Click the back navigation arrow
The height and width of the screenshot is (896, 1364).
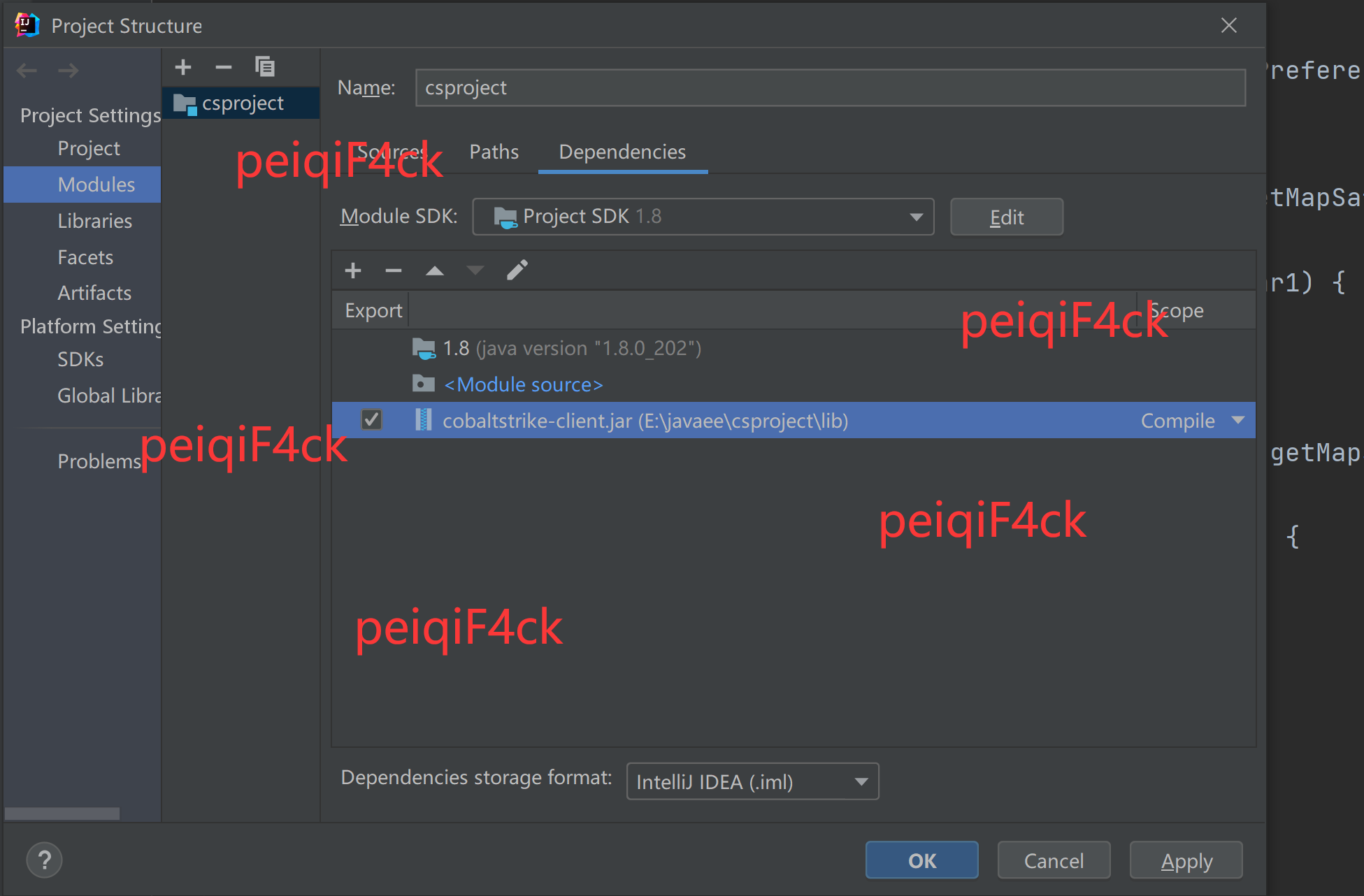tap(27, 70)
